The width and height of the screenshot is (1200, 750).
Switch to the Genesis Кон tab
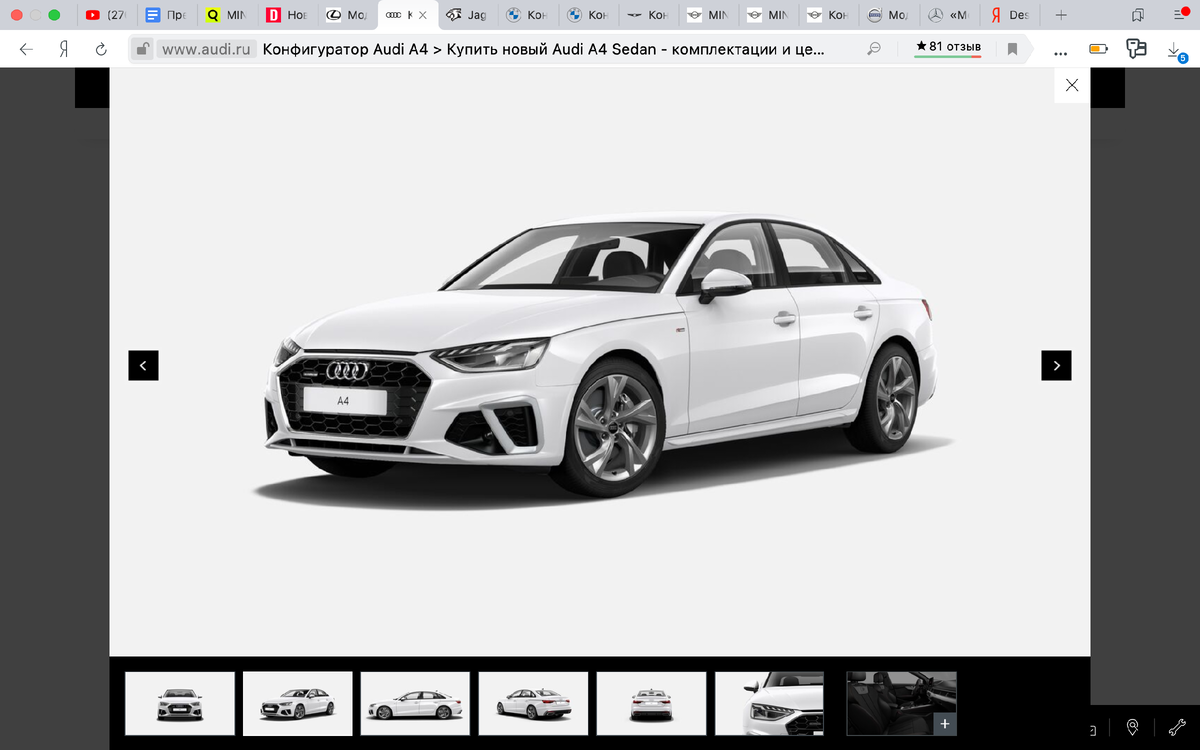coord(647,15)
